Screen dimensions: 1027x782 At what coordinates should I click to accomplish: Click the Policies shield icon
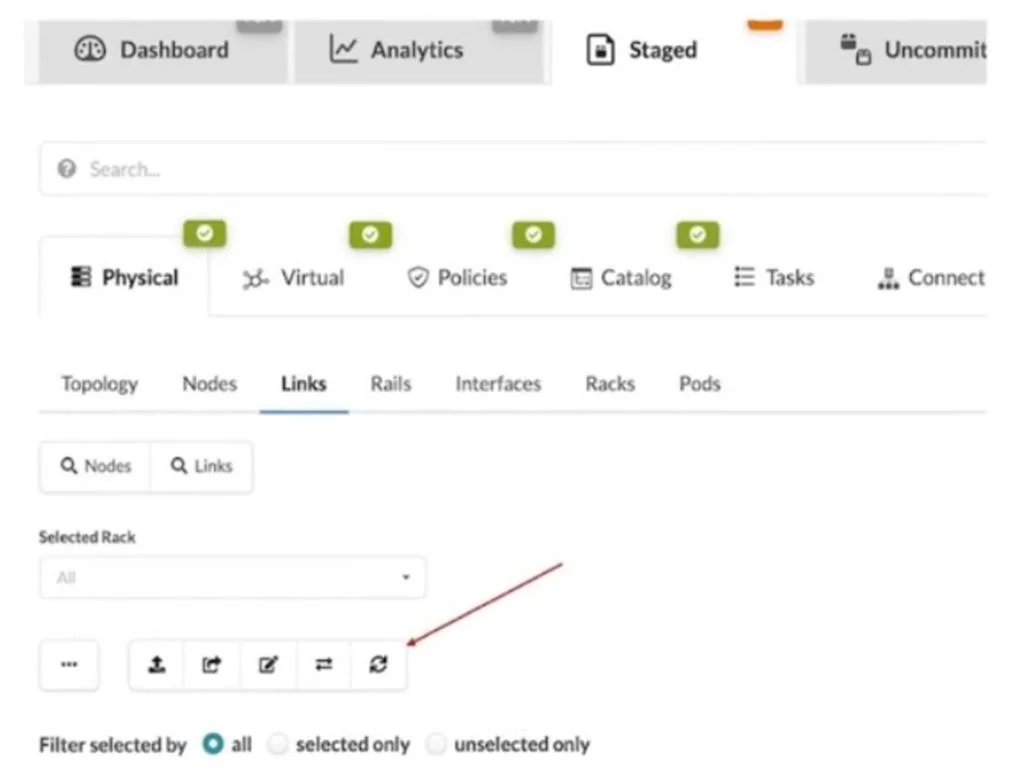[418, 278]
